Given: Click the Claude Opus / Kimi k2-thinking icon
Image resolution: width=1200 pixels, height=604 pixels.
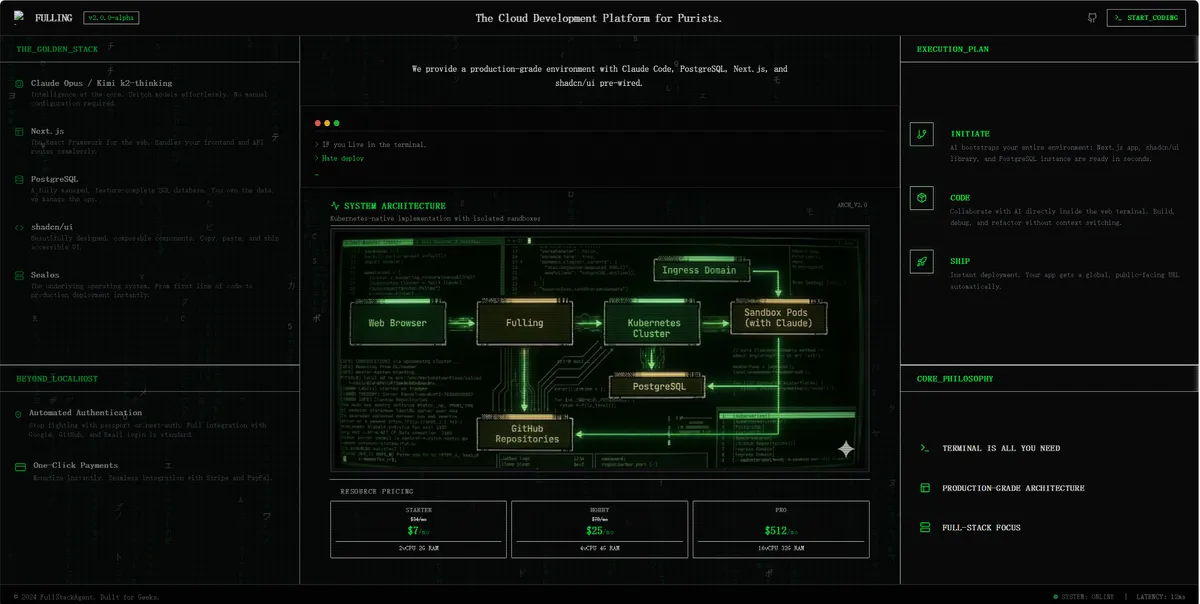Looking at the screenshot, I should click(19, 84).
